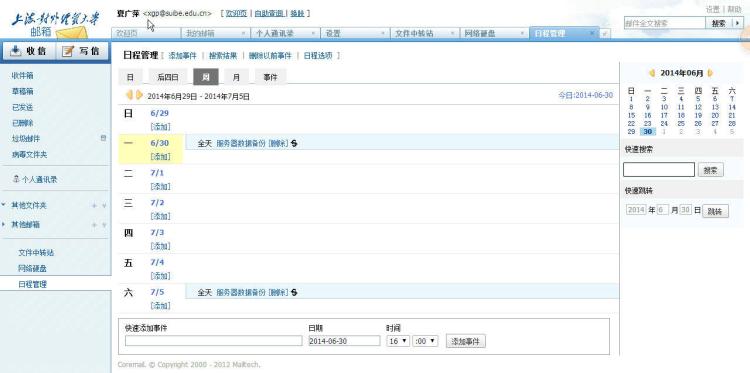Click the 删除以前事件 link

pyautogui.click(x=270, y=56)
